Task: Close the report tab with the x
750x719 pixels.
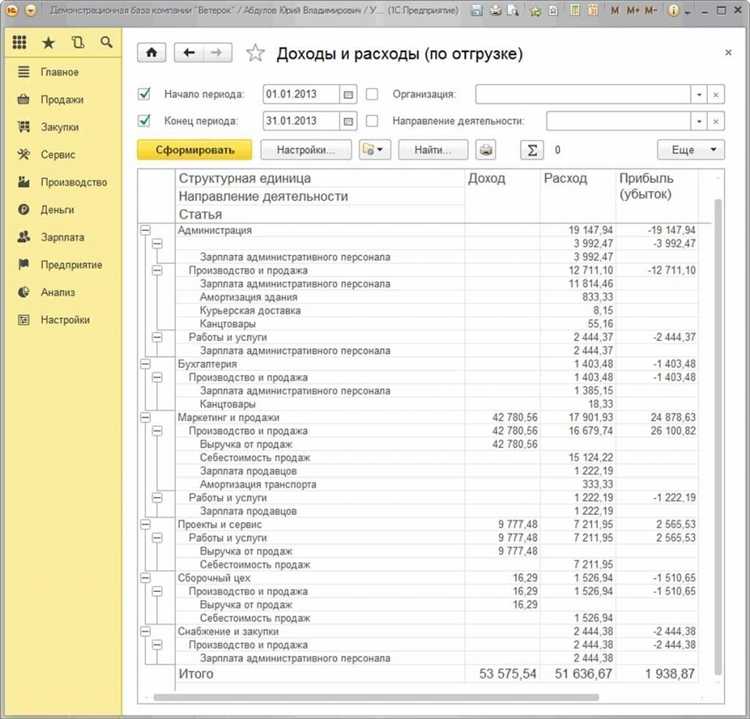Action: [728, 52]
